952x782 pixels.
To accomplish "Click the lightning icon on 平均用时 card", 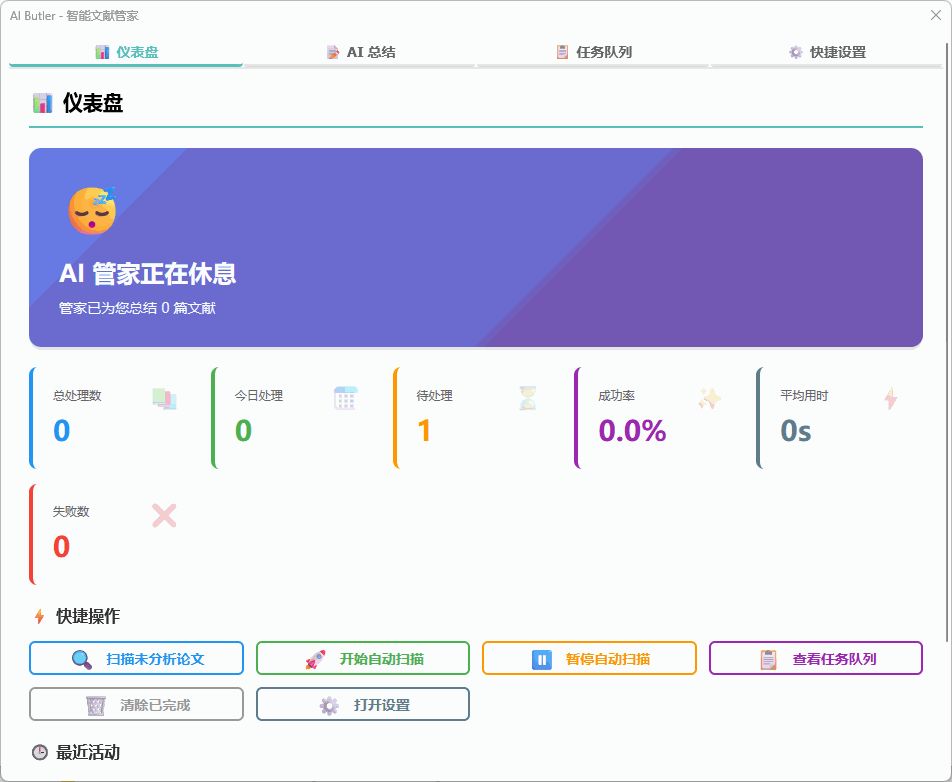I will [889, 398].
